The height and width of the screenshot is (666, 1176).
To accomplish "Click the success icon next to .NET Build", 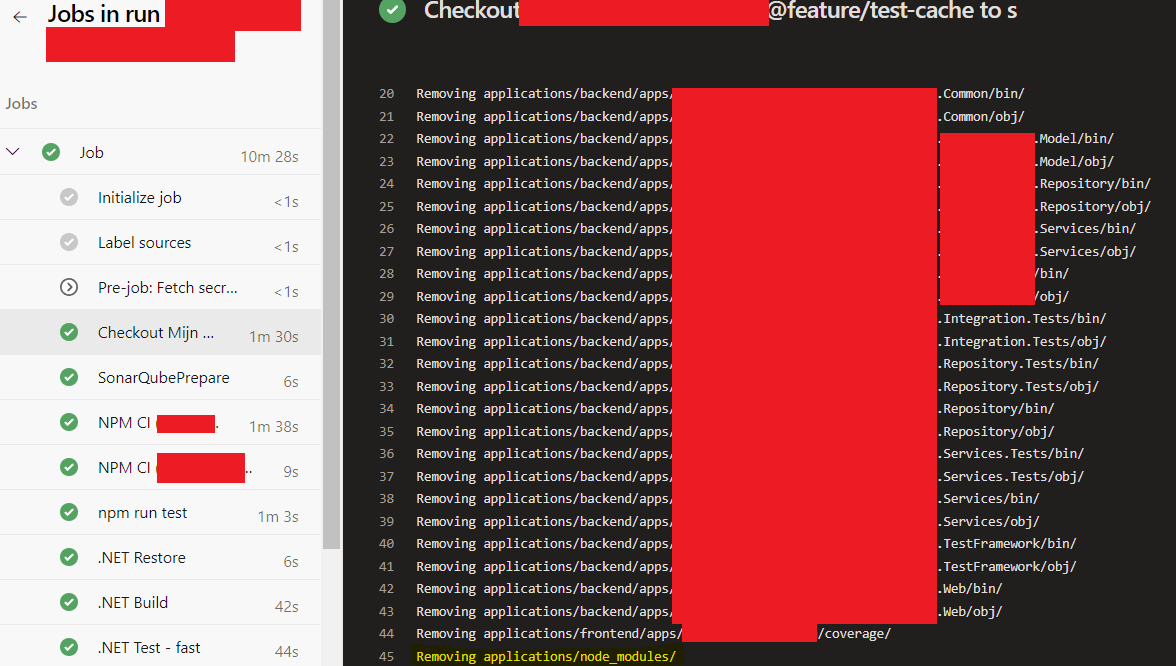I will pyautogui.click(x=68, y=602).
